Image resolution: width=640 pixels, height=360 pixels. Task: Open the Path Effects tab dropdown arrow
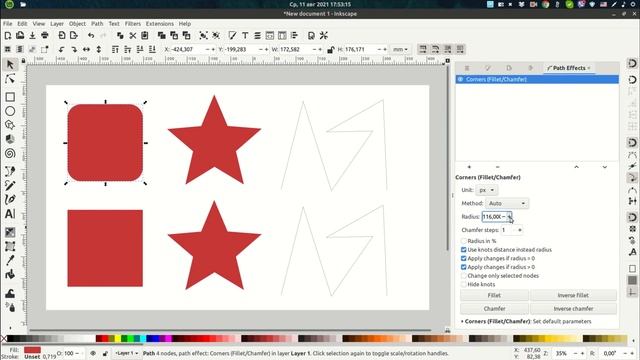(x=589, y=68)
